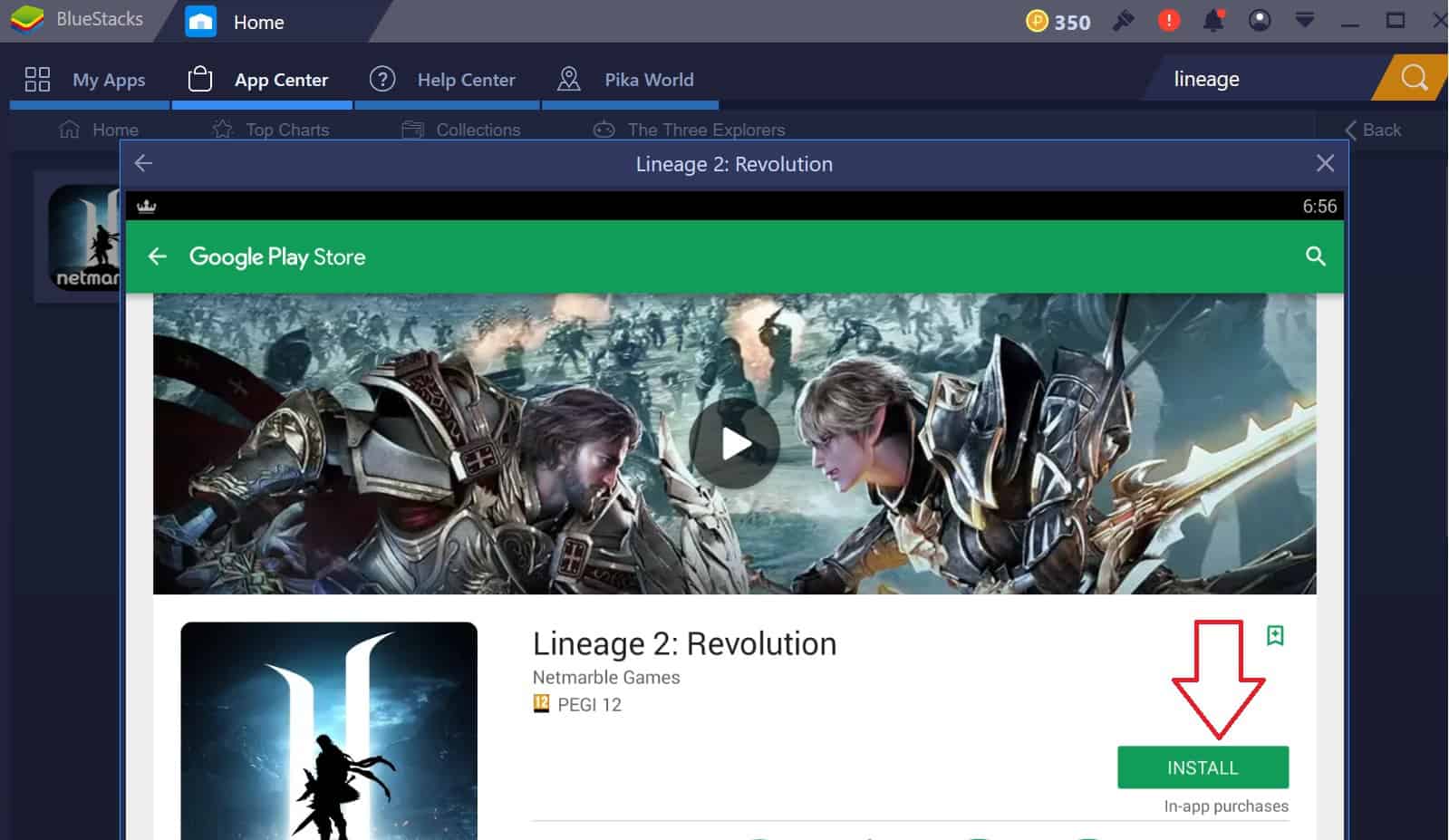This screenshot has width=1449, height=840.
Task: Click the BlueStacks logo icon
Action: pyautogui.click(x=27, y=19)
